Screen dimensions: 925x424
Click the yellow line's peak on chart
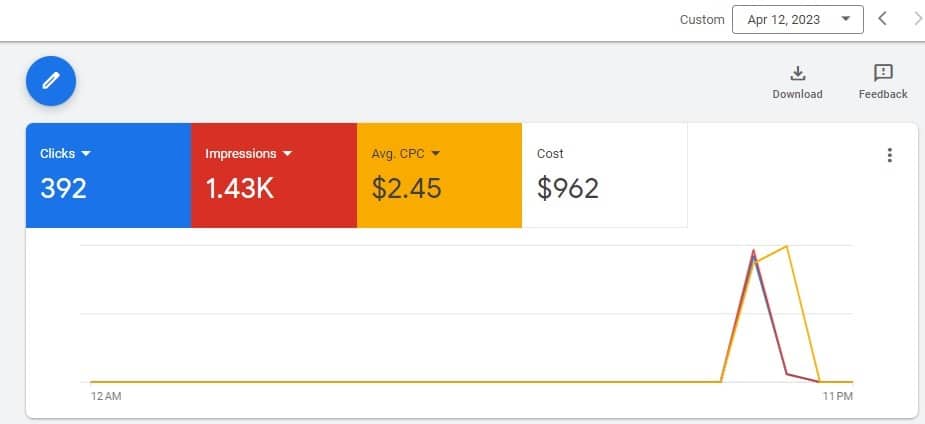[788, 246]
